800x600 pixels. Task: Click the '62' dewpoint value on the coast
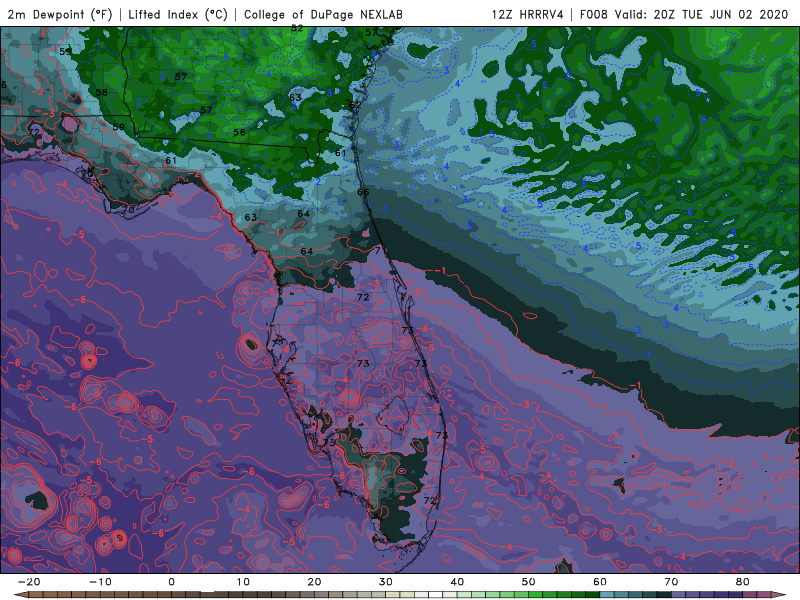click(x=356, y=105)
